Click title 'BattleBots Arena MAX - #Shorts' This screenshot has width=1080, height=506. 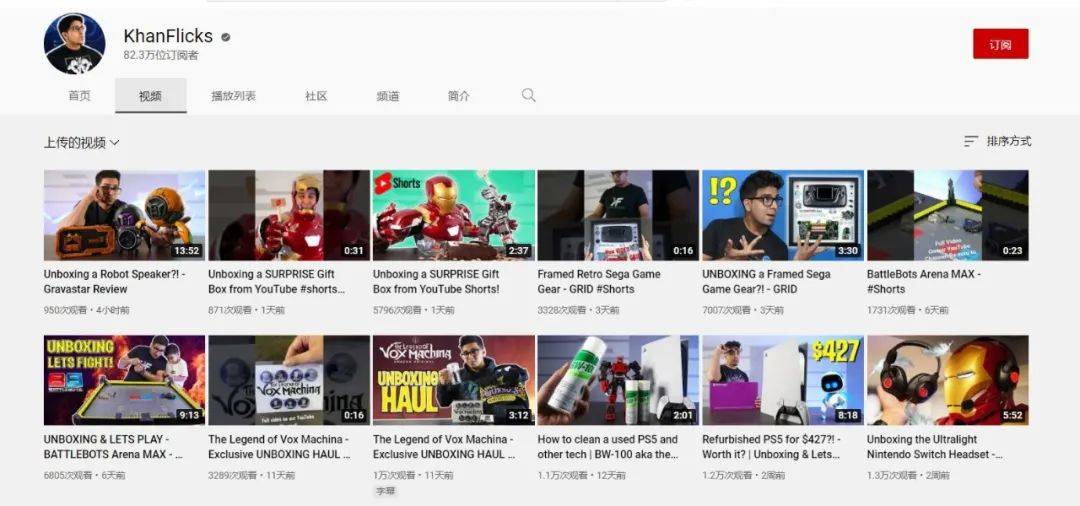924,282
